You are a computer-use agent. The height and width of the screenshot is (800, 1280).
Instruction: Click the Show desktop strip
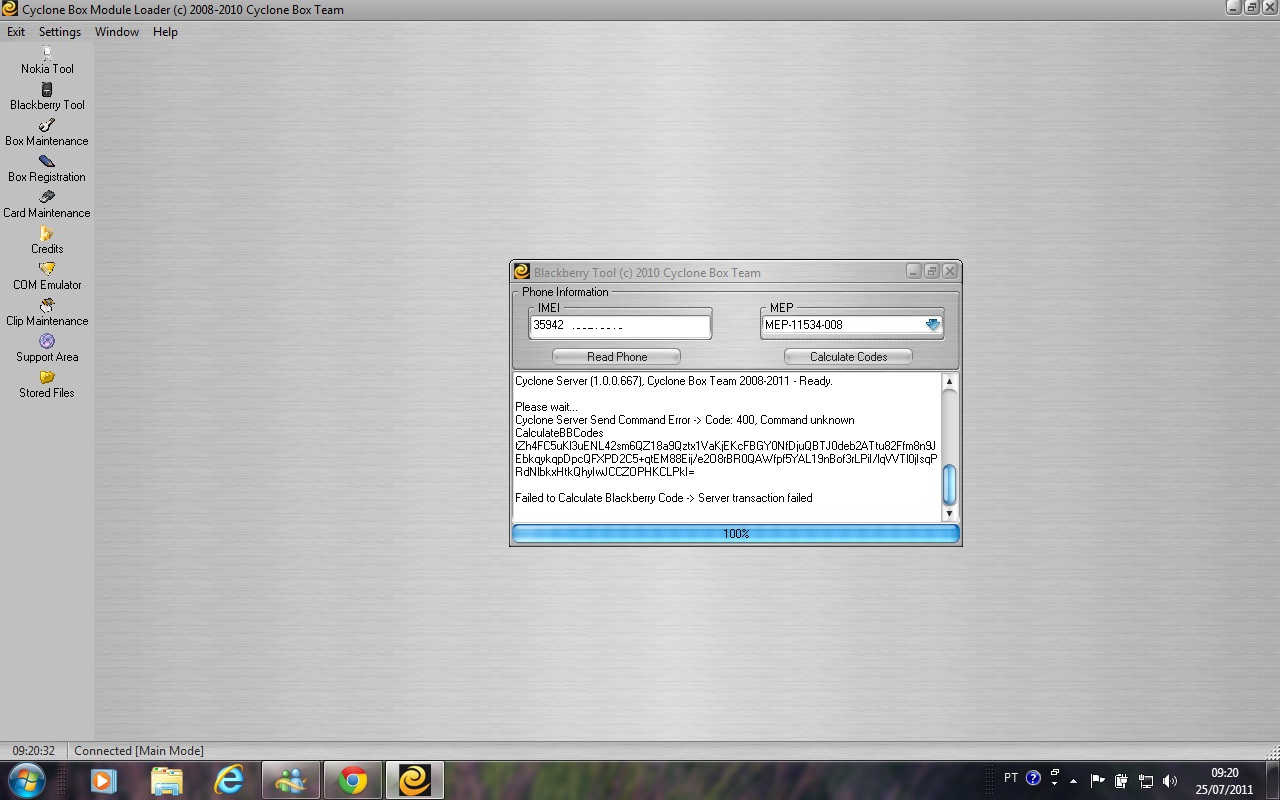click(1272, 781)
